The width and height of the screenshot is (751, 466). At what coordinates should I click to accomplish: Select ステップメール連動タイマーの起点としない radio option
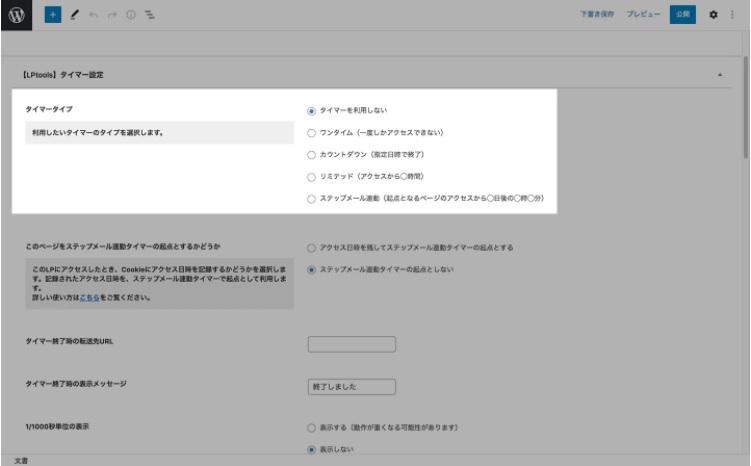(311, 270)
